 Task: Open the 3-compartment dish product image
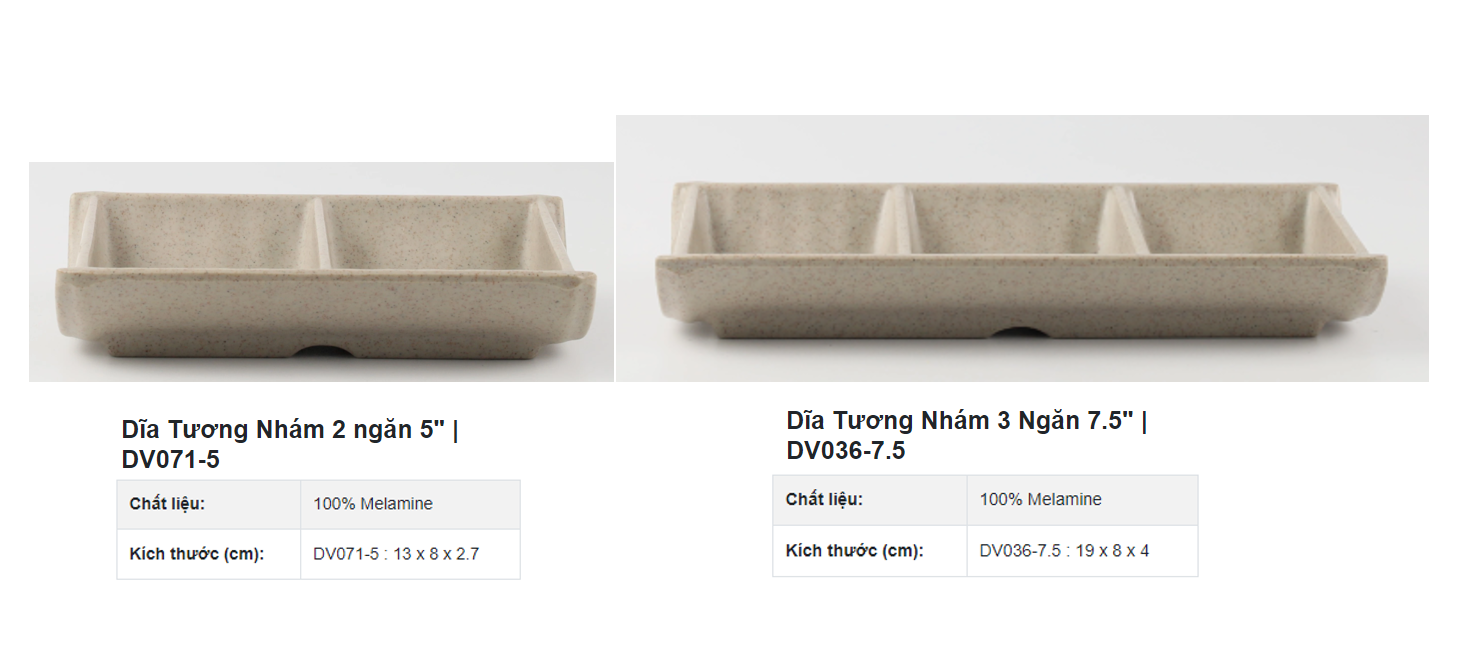pyautogui.click(x=1021, y=248)
